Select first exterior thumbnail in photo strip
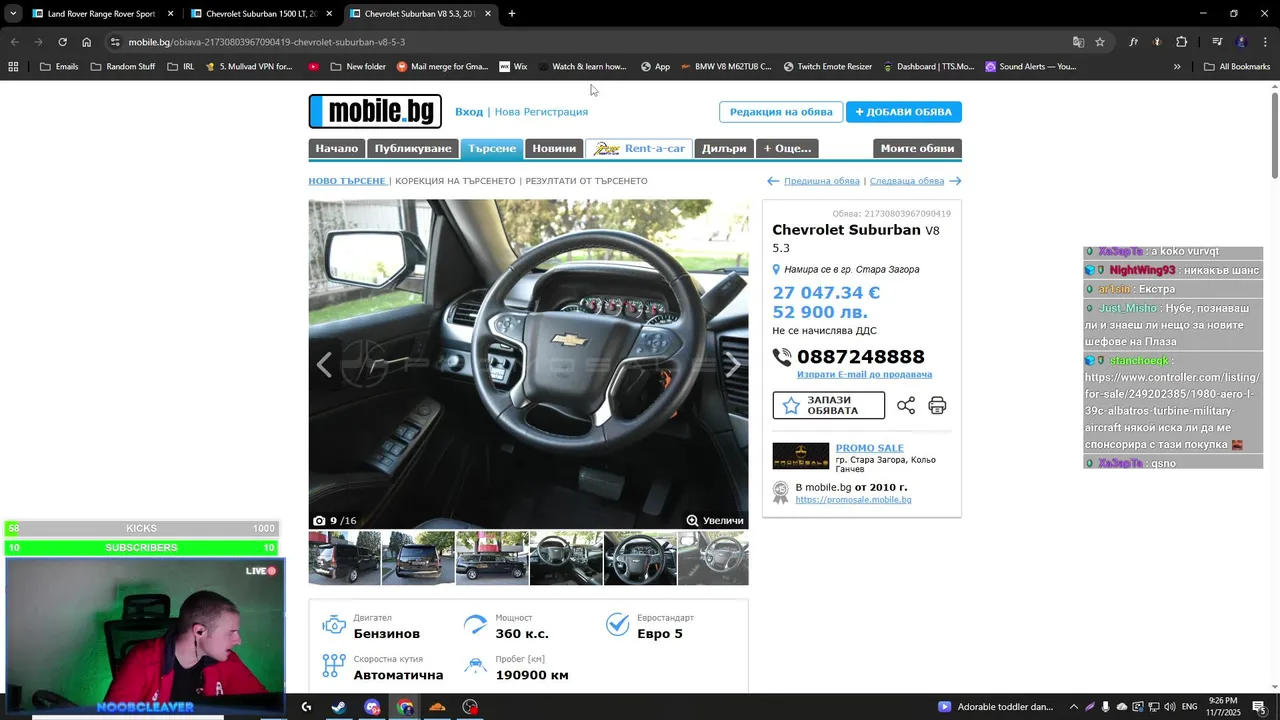 pos(344,558)
